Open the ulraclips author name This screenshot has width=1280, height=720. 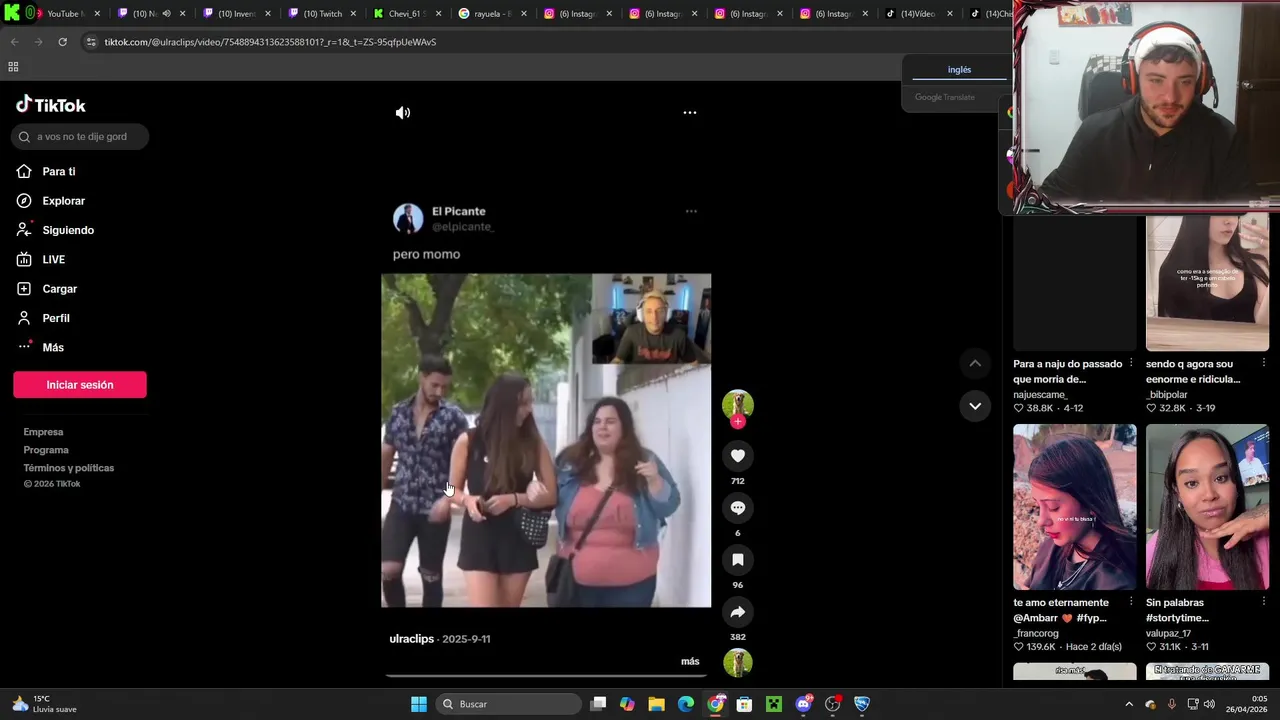(x=411, y=639)
